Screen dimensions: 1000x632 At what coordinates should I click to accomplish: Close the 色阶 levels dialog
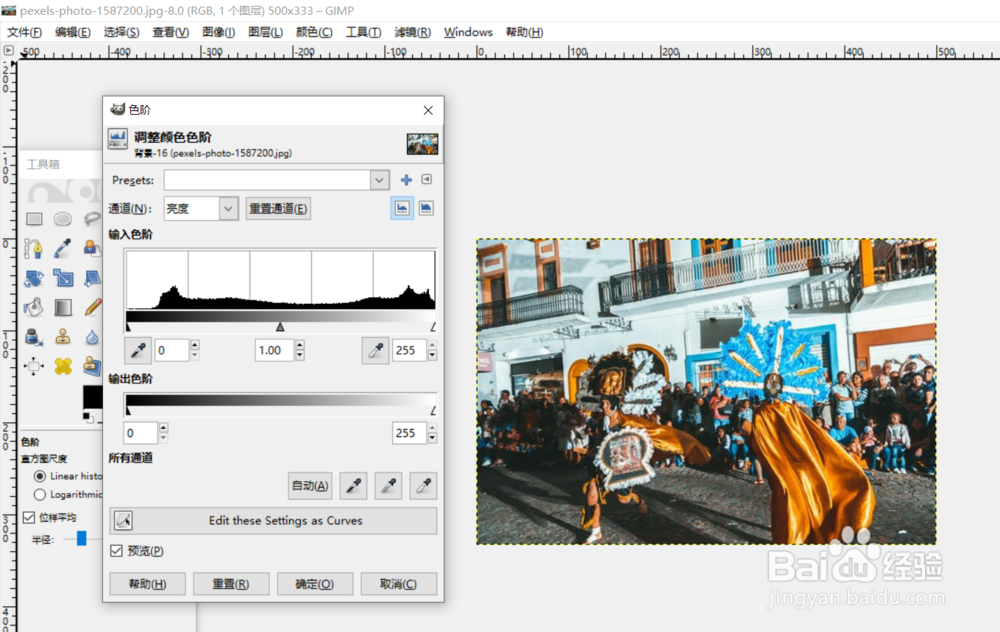(428, 110)
